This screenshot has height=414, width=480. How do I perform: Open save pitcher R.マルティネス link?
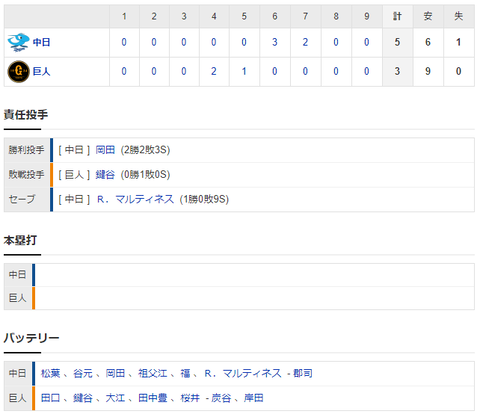coord(135,199)
